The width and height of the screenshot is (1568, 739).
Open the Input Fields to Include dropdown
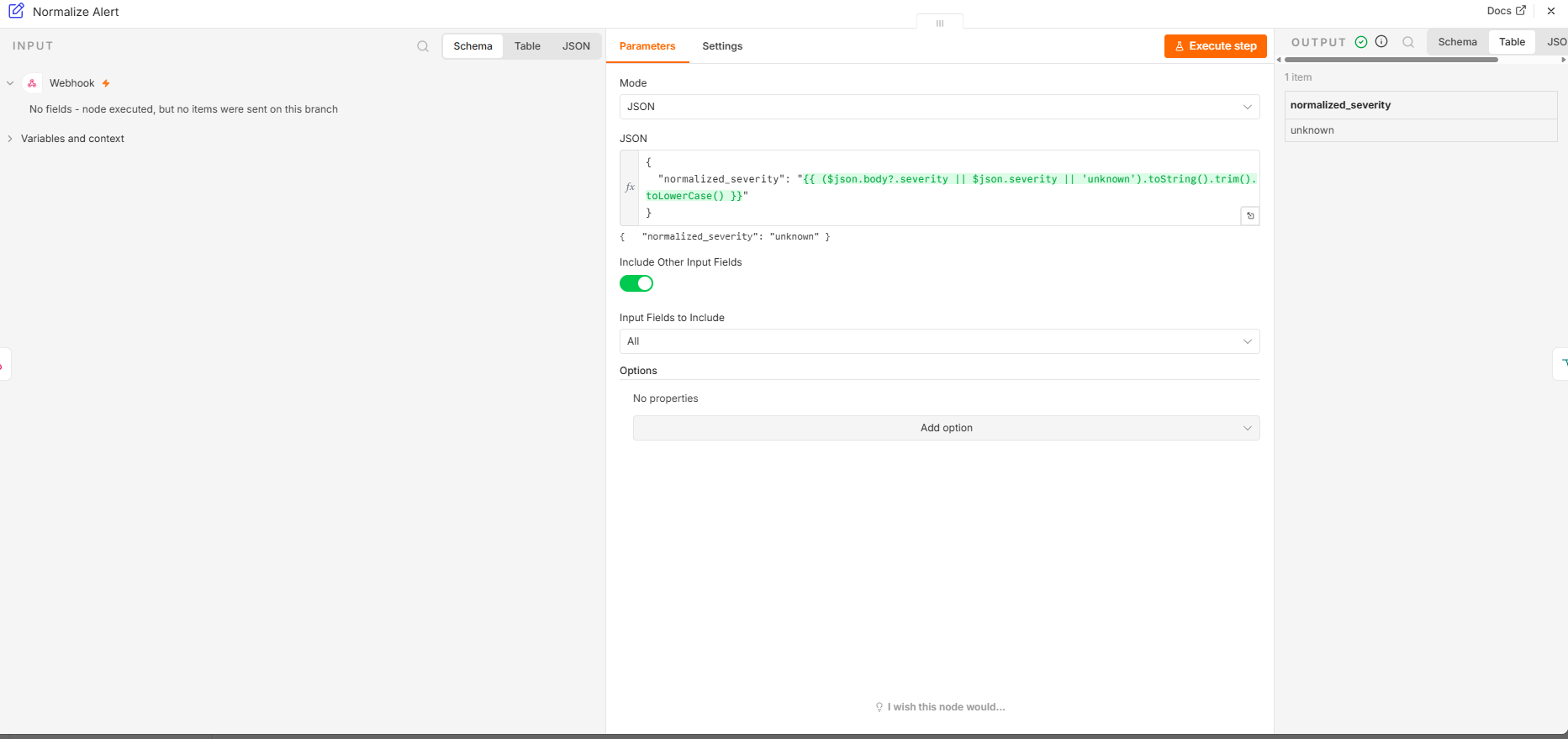pos(939,341)
